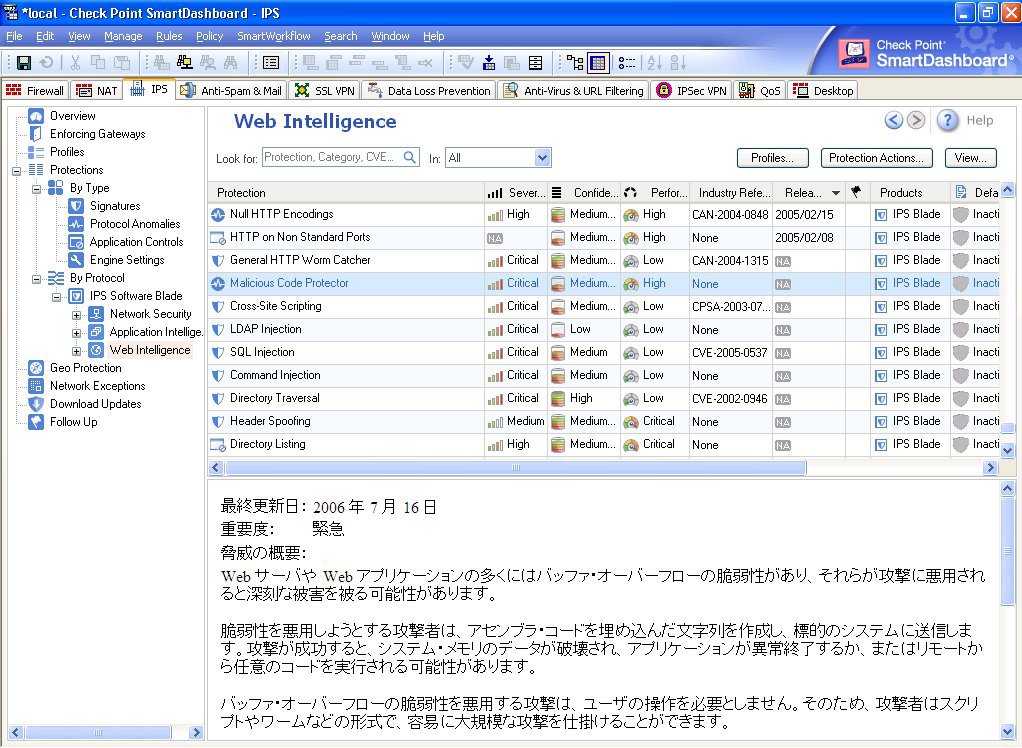The width and height of the screenshot is (1022, 748).
Task: Click the Engine Settings wrench icon
Action: [76, 260]
